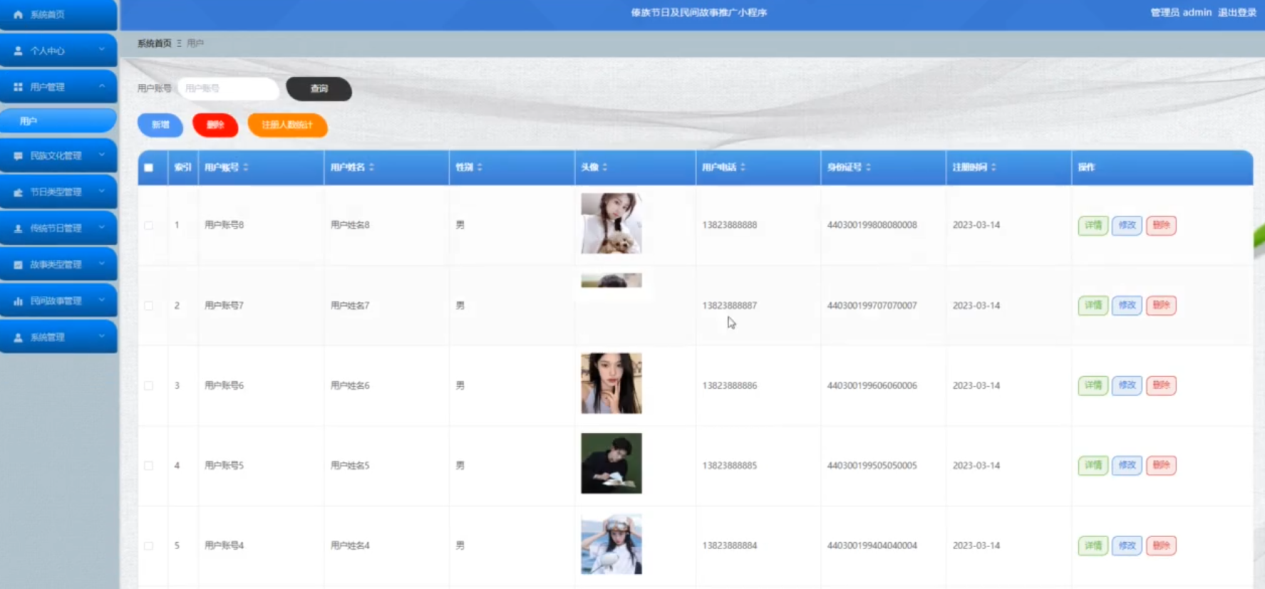Image resolution: width=1265 pixels, height=589 pixels.
Task: Click 详情 for row 用户账号8
Action: click(x=1092, y=225)
